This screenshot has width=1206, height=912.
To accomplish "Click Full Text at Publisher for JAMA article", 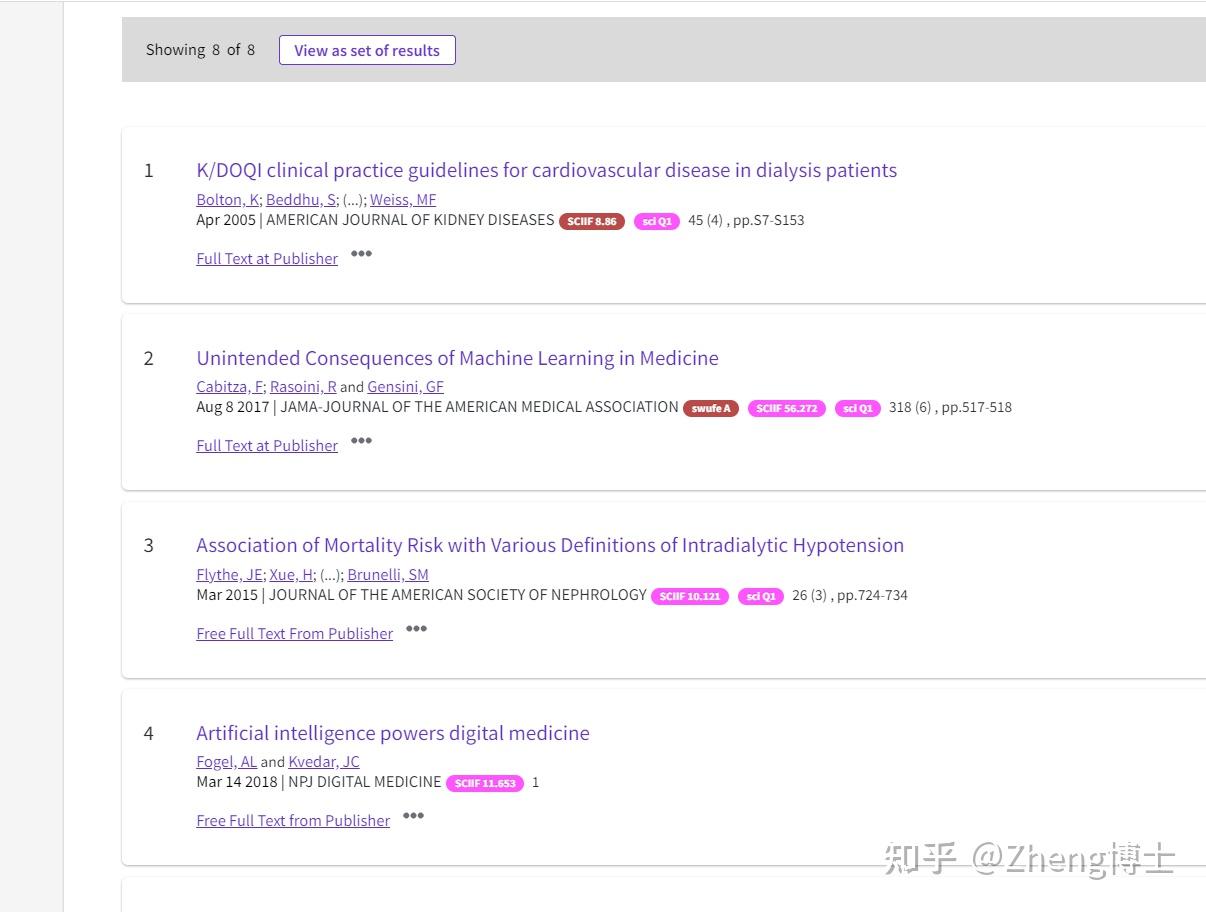I will [x=267, y=445].
